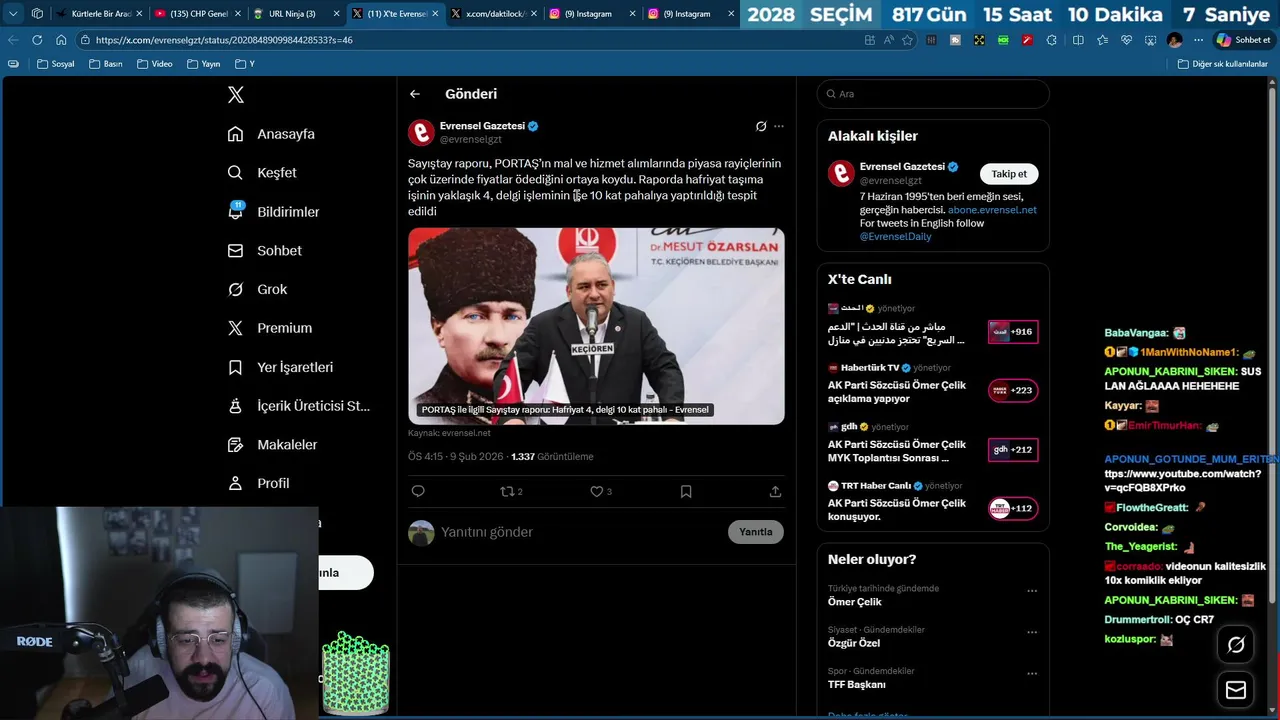
Task: Reply to the post via comment icon
Action: (x=418, y=491)
